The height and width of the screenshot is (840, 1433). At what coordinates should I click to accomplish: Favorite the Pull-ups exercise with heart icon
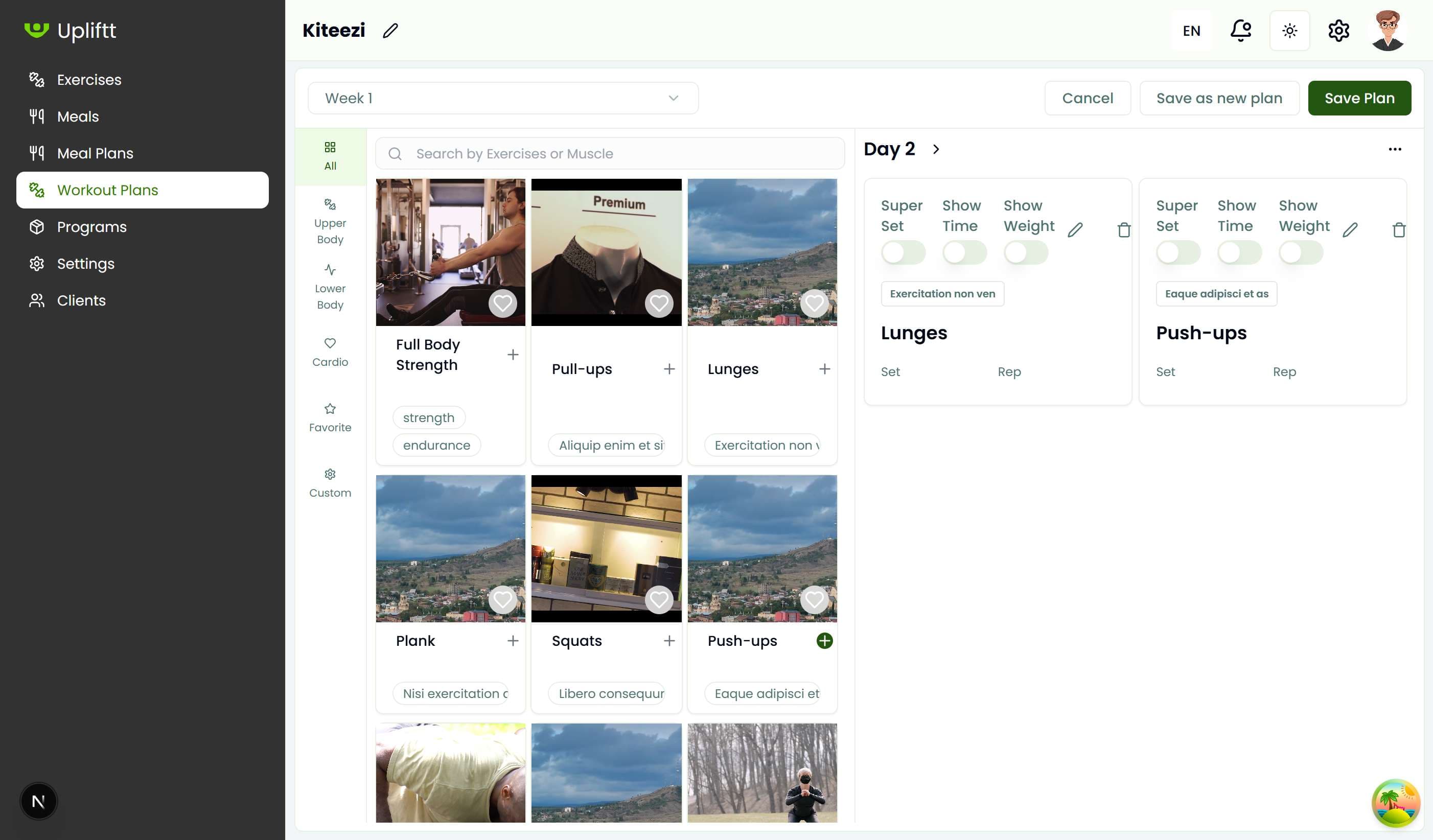coord(659,303)
